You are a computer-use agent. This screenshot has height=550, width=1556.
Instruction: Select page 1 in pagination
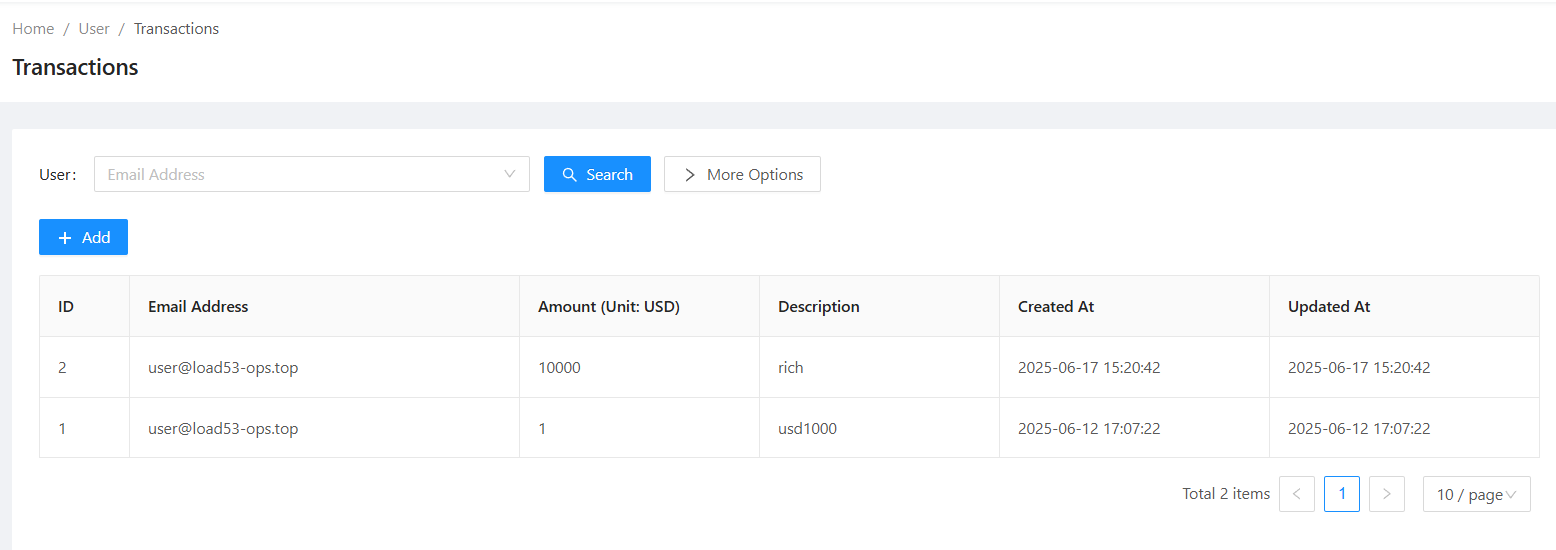click(1341, 494)
